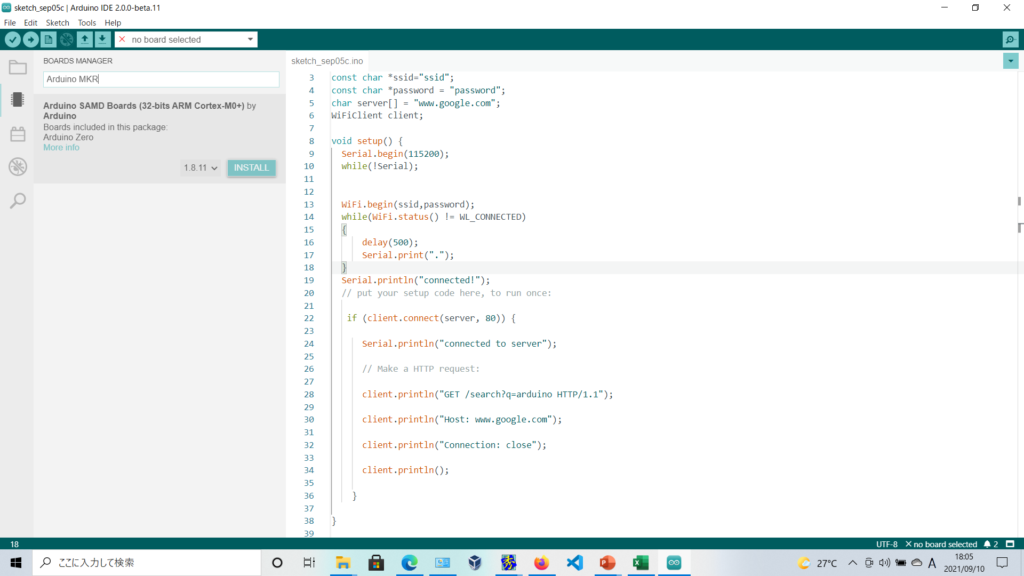Image resolution: width=1024 pixels, height=576 pixels.
Task: Click 'no board selected' in status bar
Action: coord(941,544)
